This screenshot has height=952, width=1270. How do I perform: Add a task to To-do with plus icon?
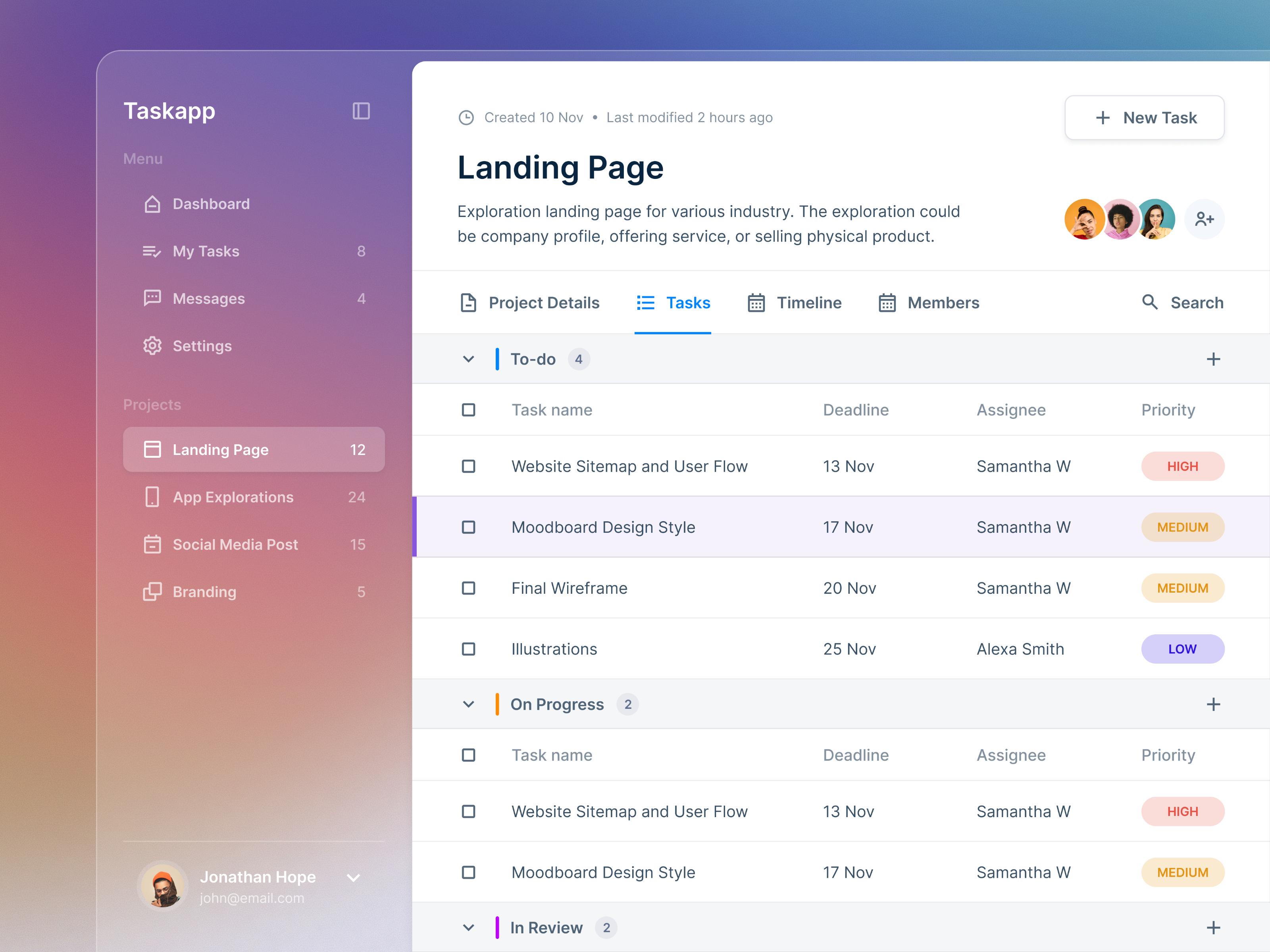pyautogui.click(x=1213, y=359)
